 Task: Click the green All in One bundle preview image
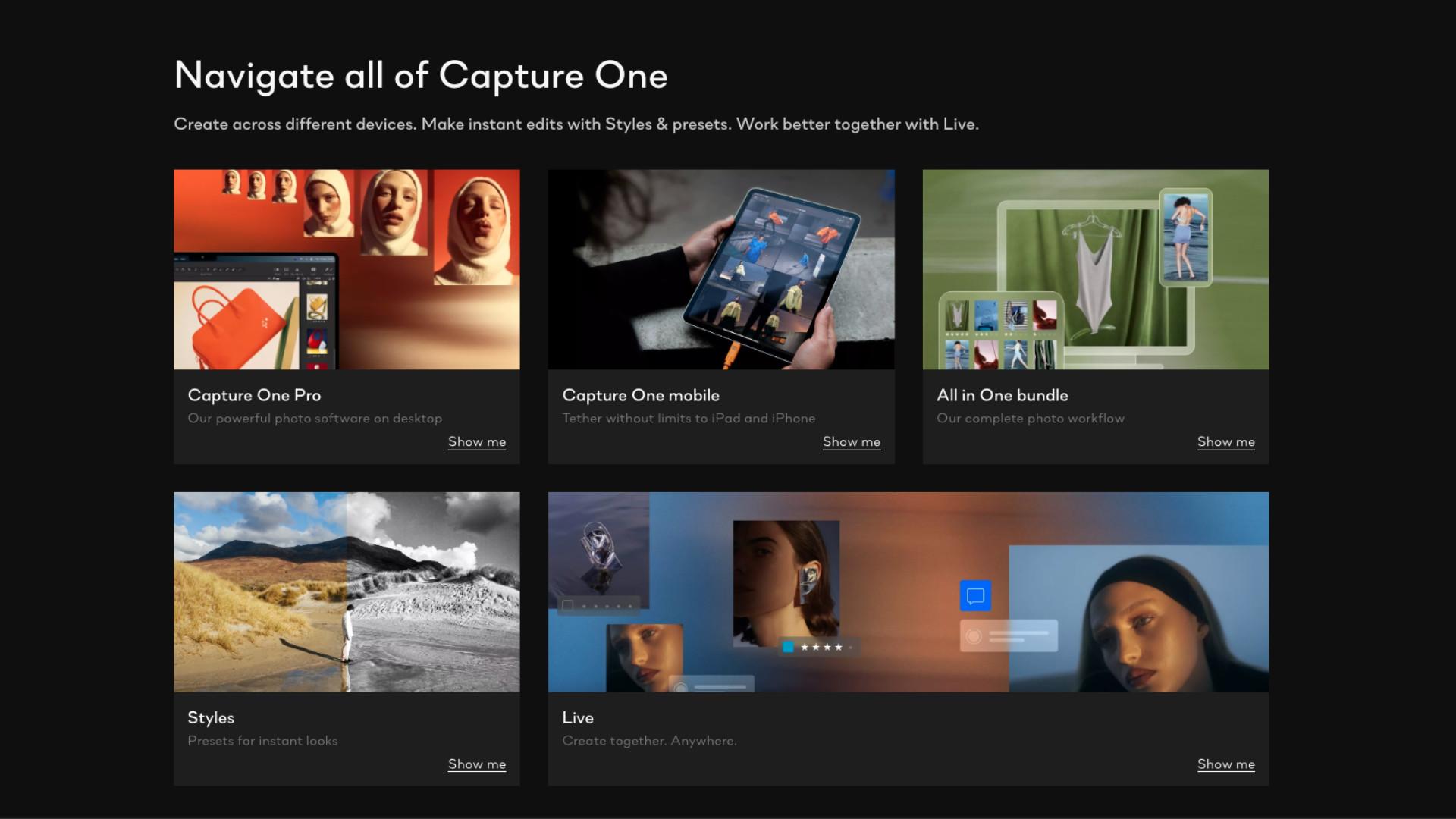(x=1095, y=269)
